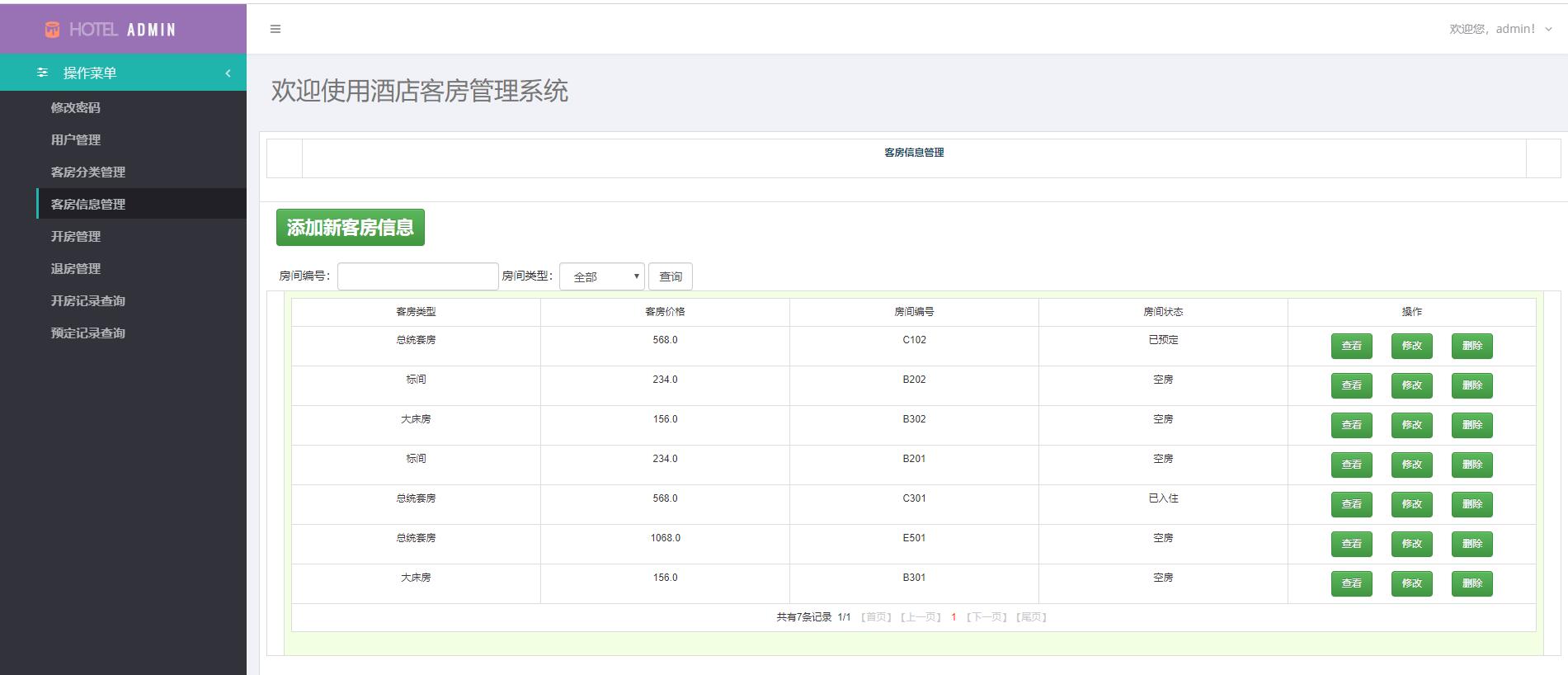Open the admin user dropdown
The image size is (1568, 675).
point(1500,29)
